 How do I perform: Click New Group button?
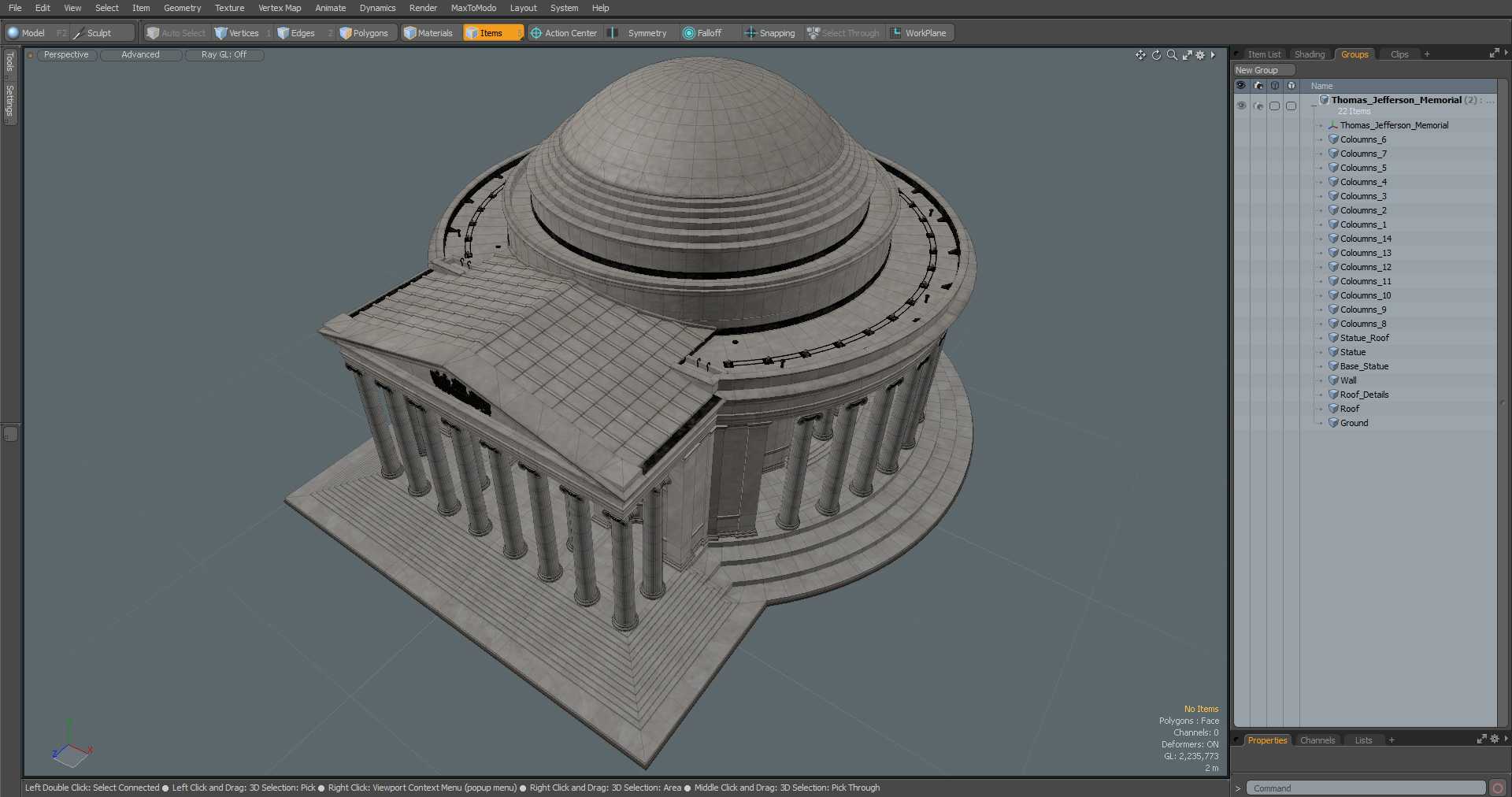click(1263, 70)
